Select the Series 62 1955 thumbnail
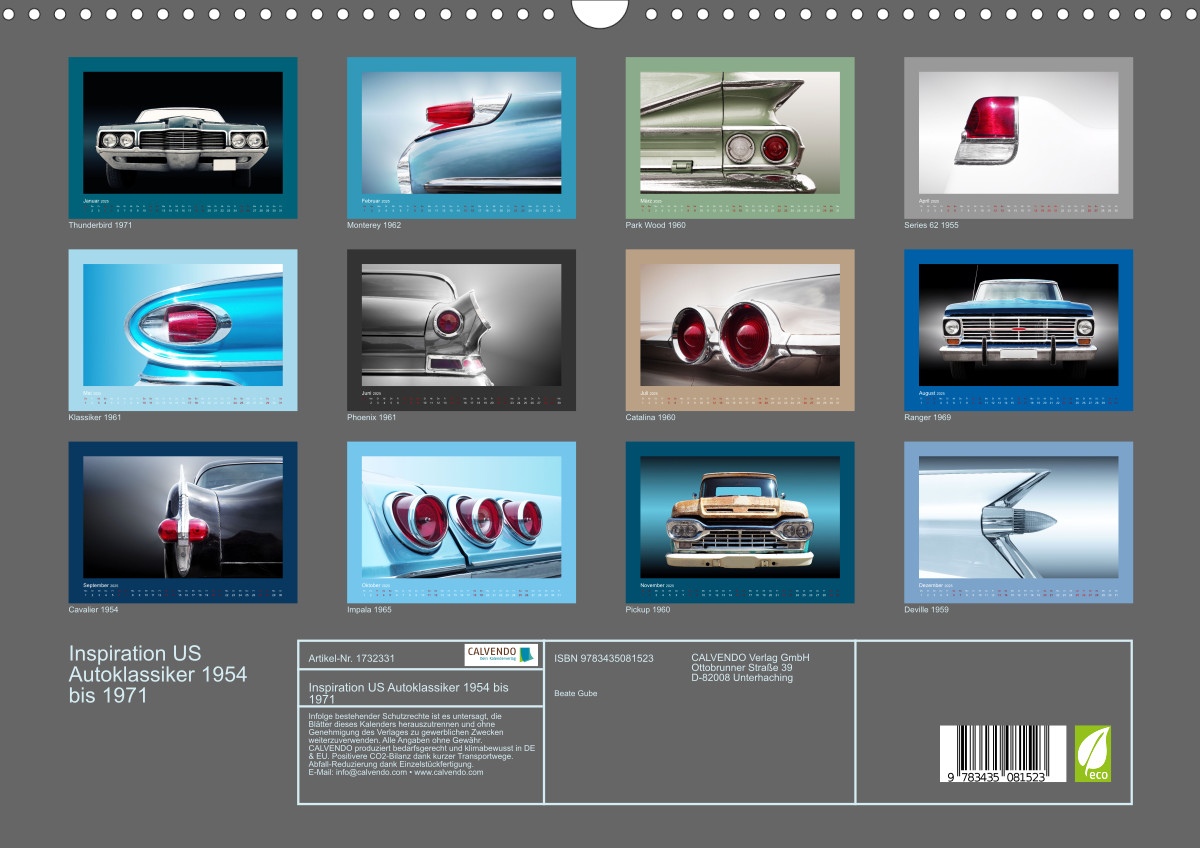The width and height of the screenshot is (1200, 848). (x=1018, y=138)
